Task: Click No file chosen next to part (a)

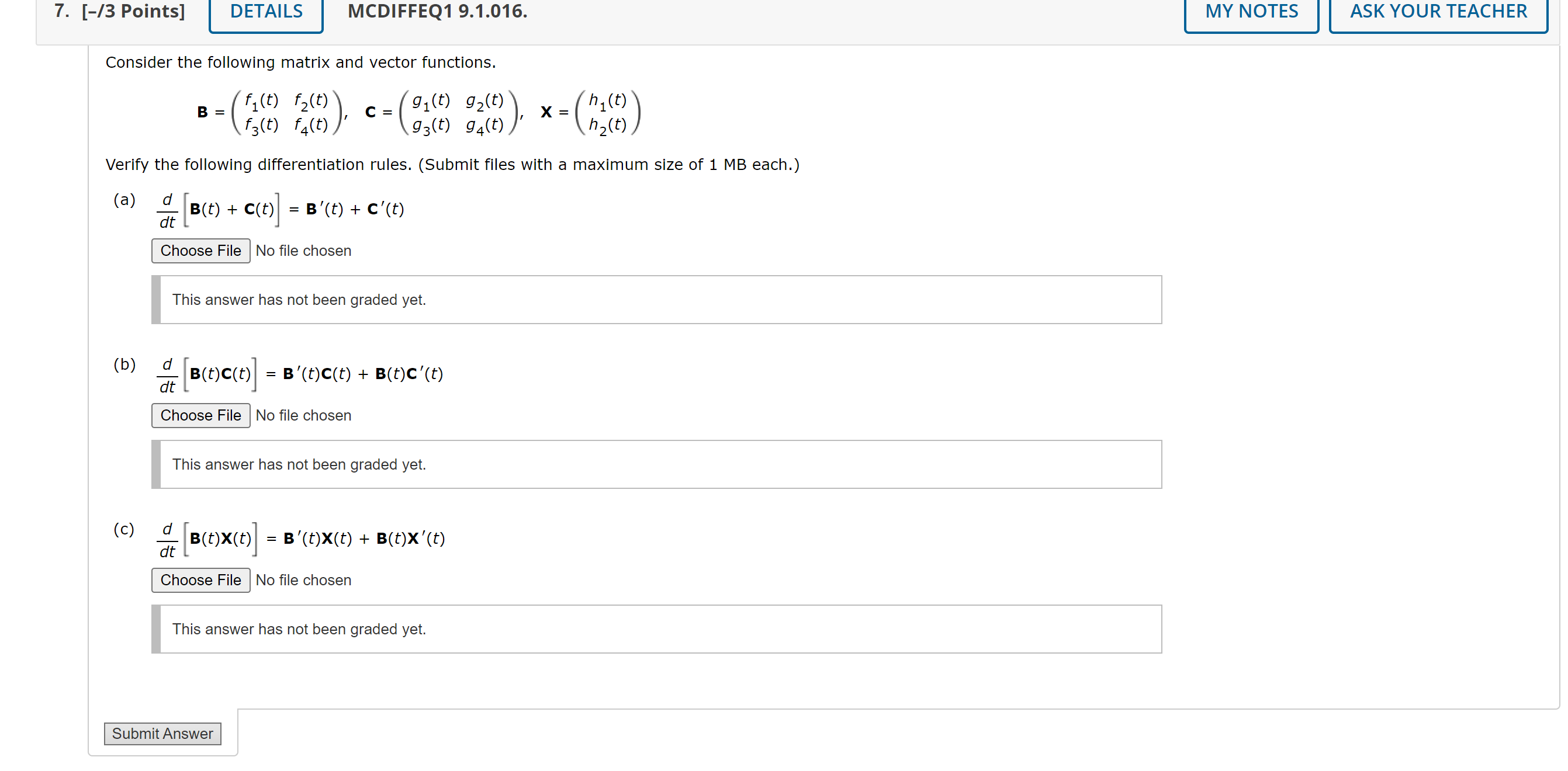Action: (x=303, y=251)
